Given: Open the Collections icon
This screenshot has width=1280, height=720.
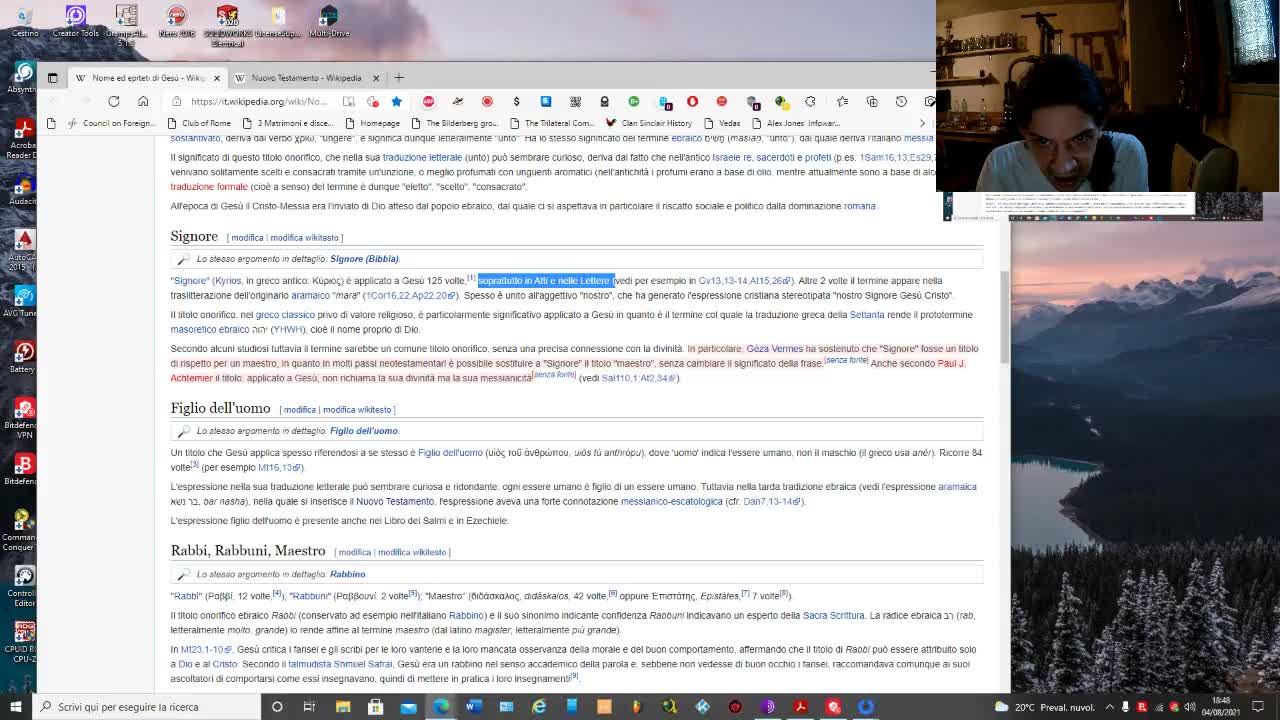Looking at the screenshot, I should click(x=872, y=101).
